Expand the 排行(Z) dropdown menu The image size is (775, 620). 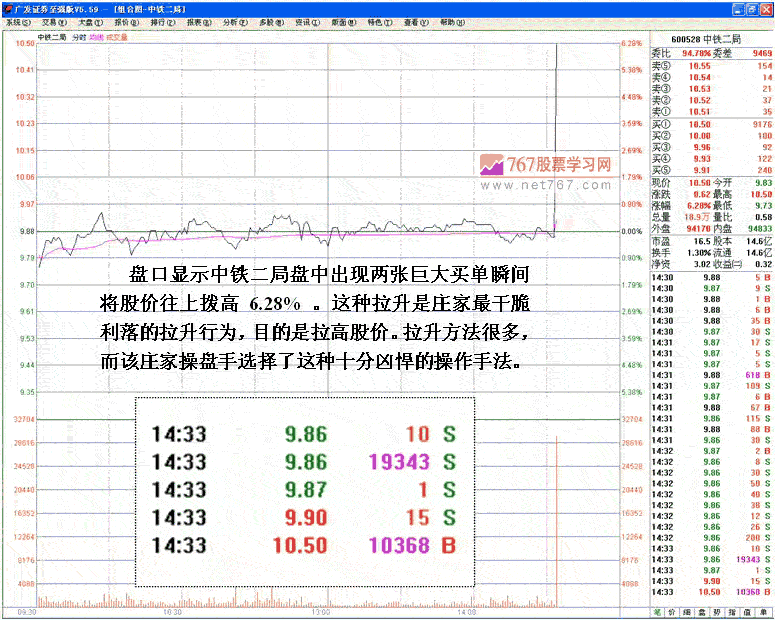162,21
